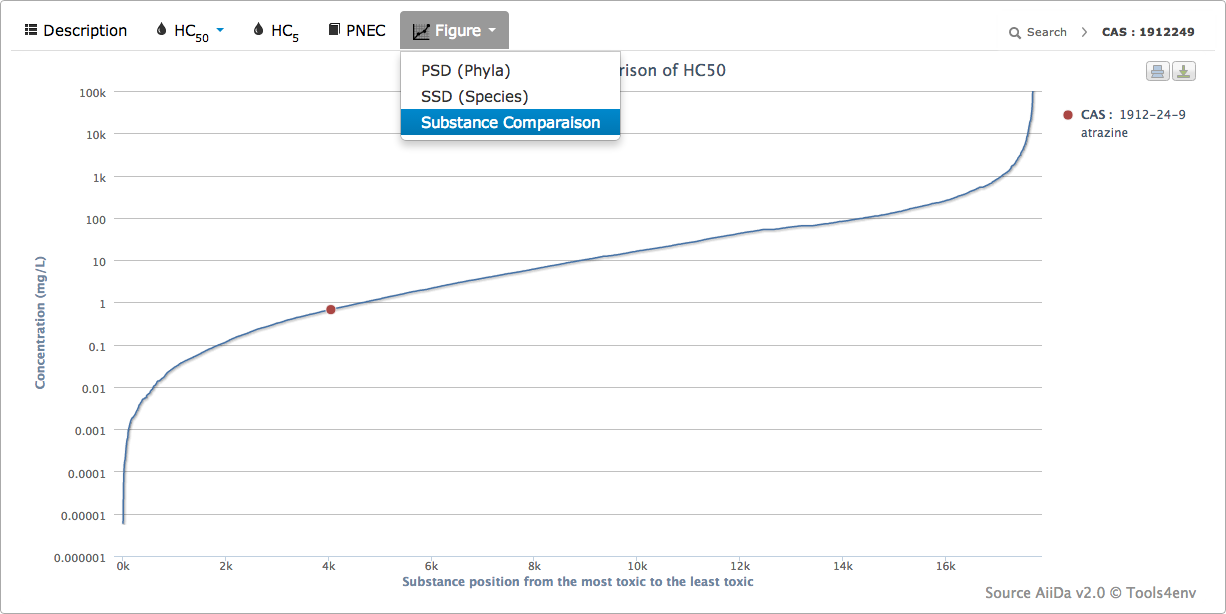Click the red legend marker for atrazine
1226x614 pixels.
[1068, 115]
